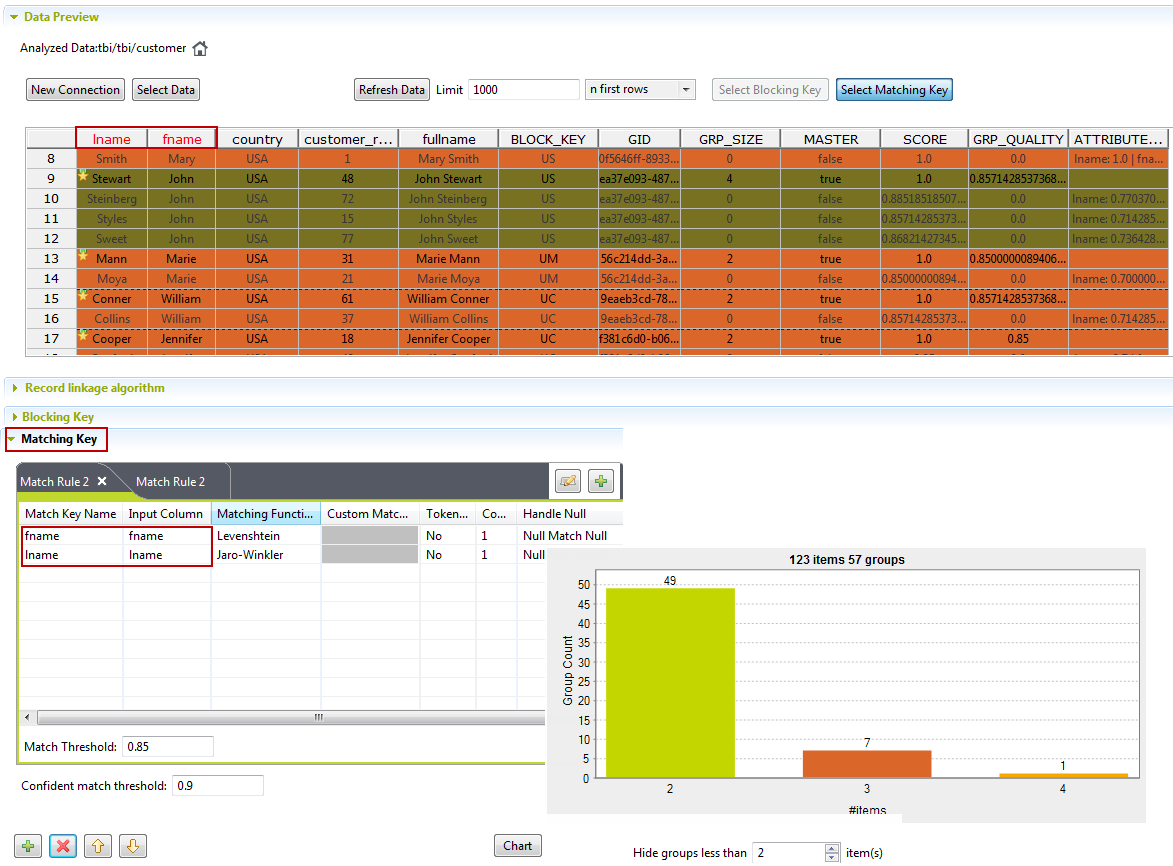Click the home icon beside Analyzed Data
Image resolution: width=1173 pixels, height=866 pixels.
point(200,48)
